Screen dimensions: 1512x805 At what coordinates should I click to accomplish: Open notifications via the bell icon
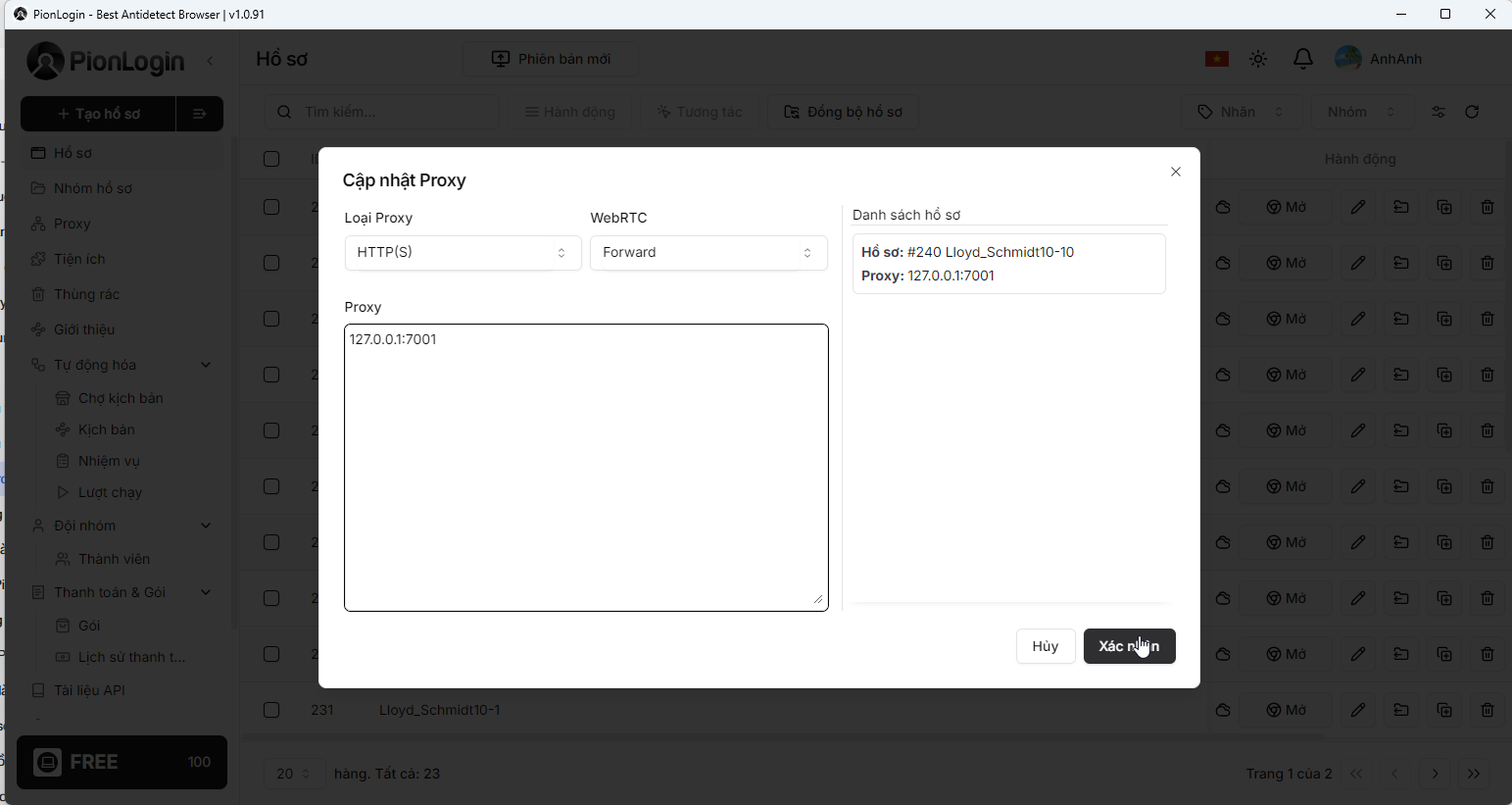pos(1303,59)
